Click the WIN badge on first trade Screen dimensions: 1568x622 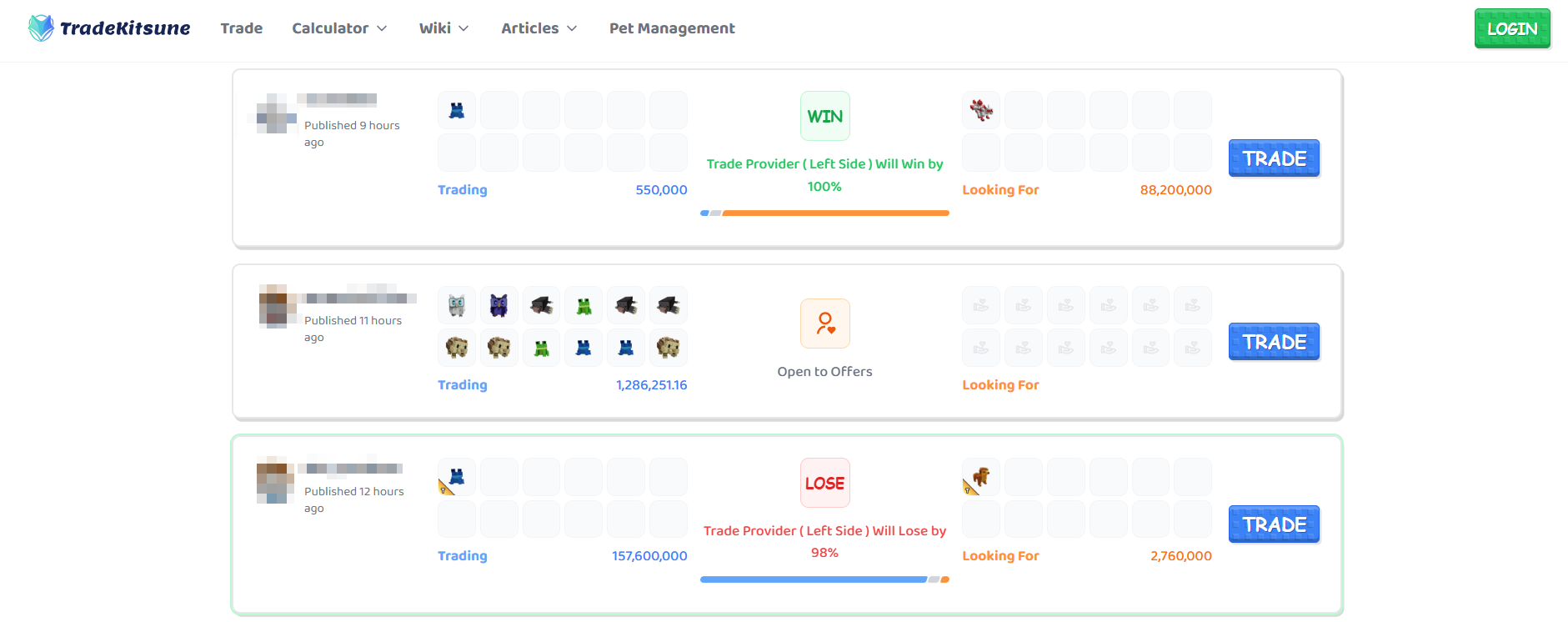[825, 117]
